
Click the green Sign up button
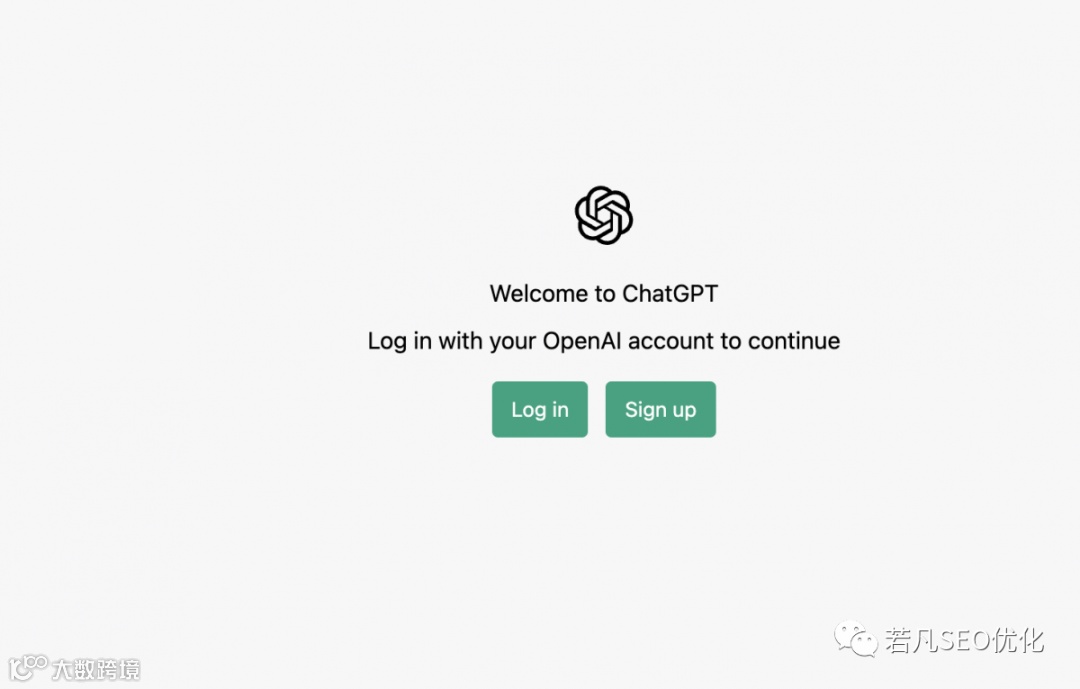click(x=661, y=409)
